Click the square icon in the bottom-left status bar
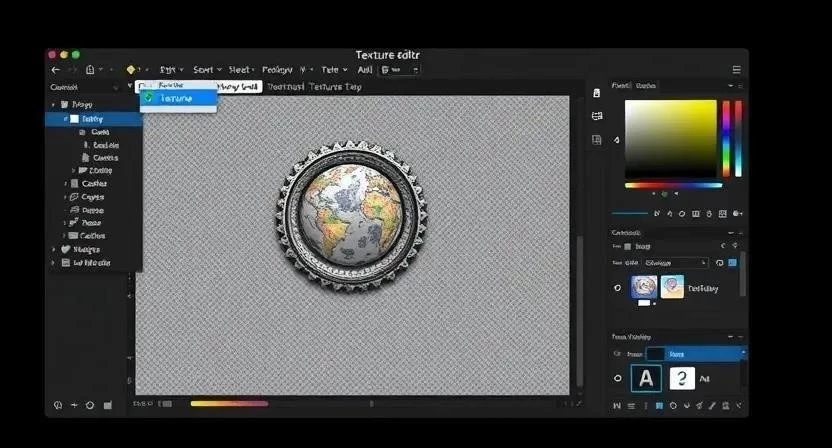 [106, 405]
